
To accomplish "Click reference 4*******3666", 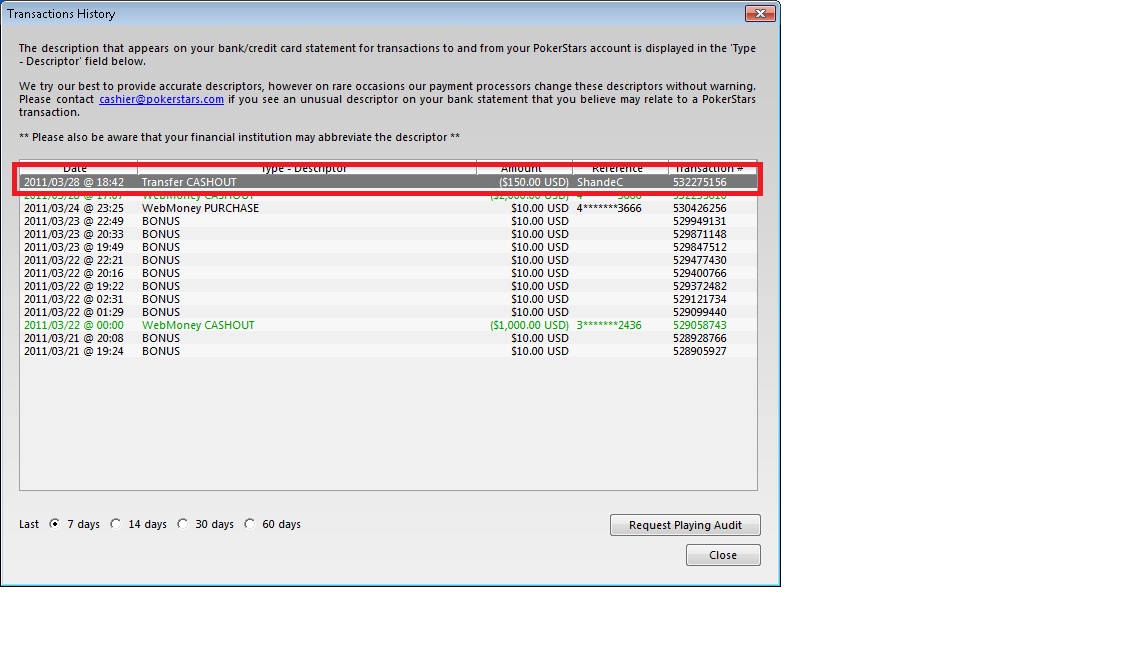I will click(609, 208).
